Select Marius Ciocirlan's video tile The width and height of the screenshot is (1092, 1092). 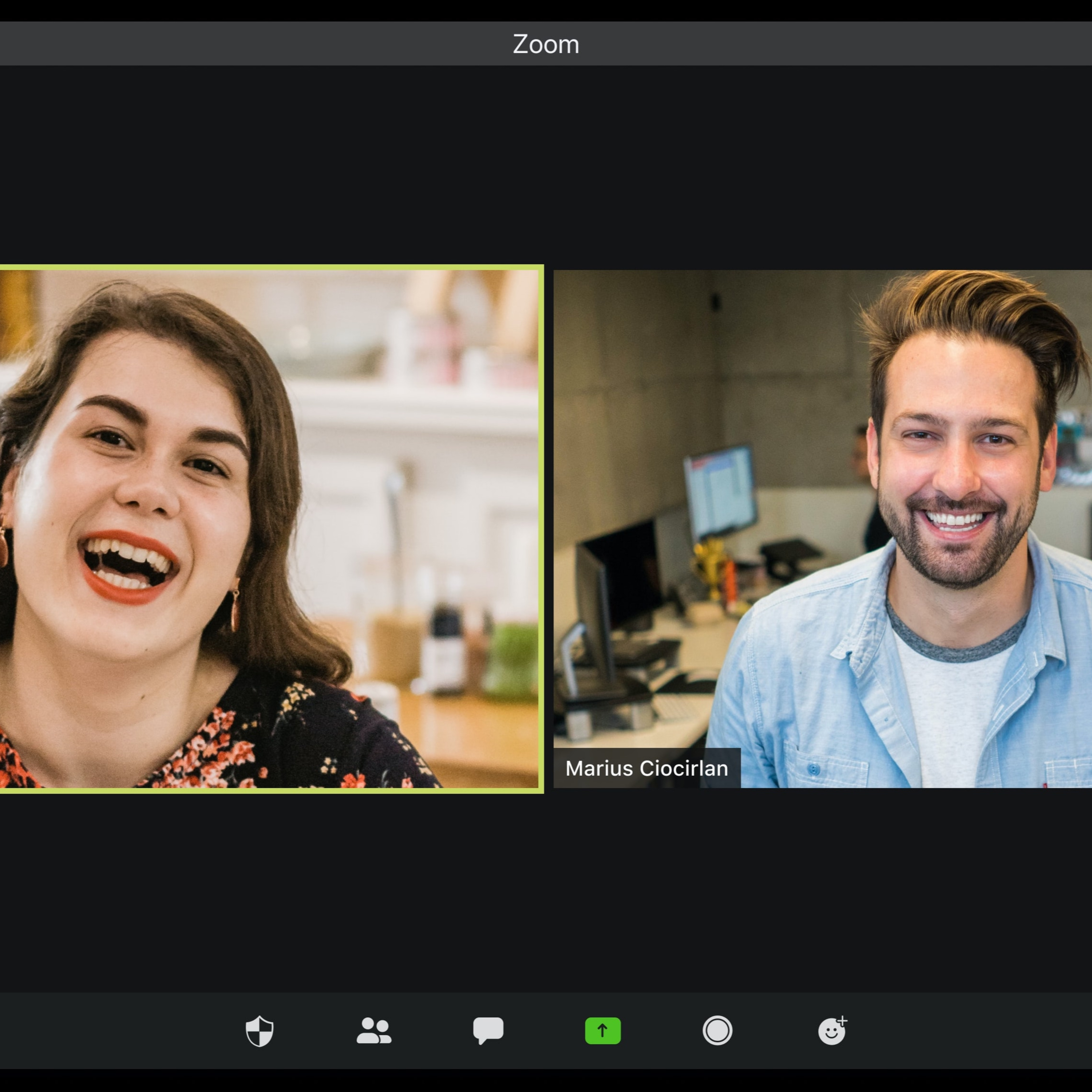pyautogui.click(x=822, y=529)
